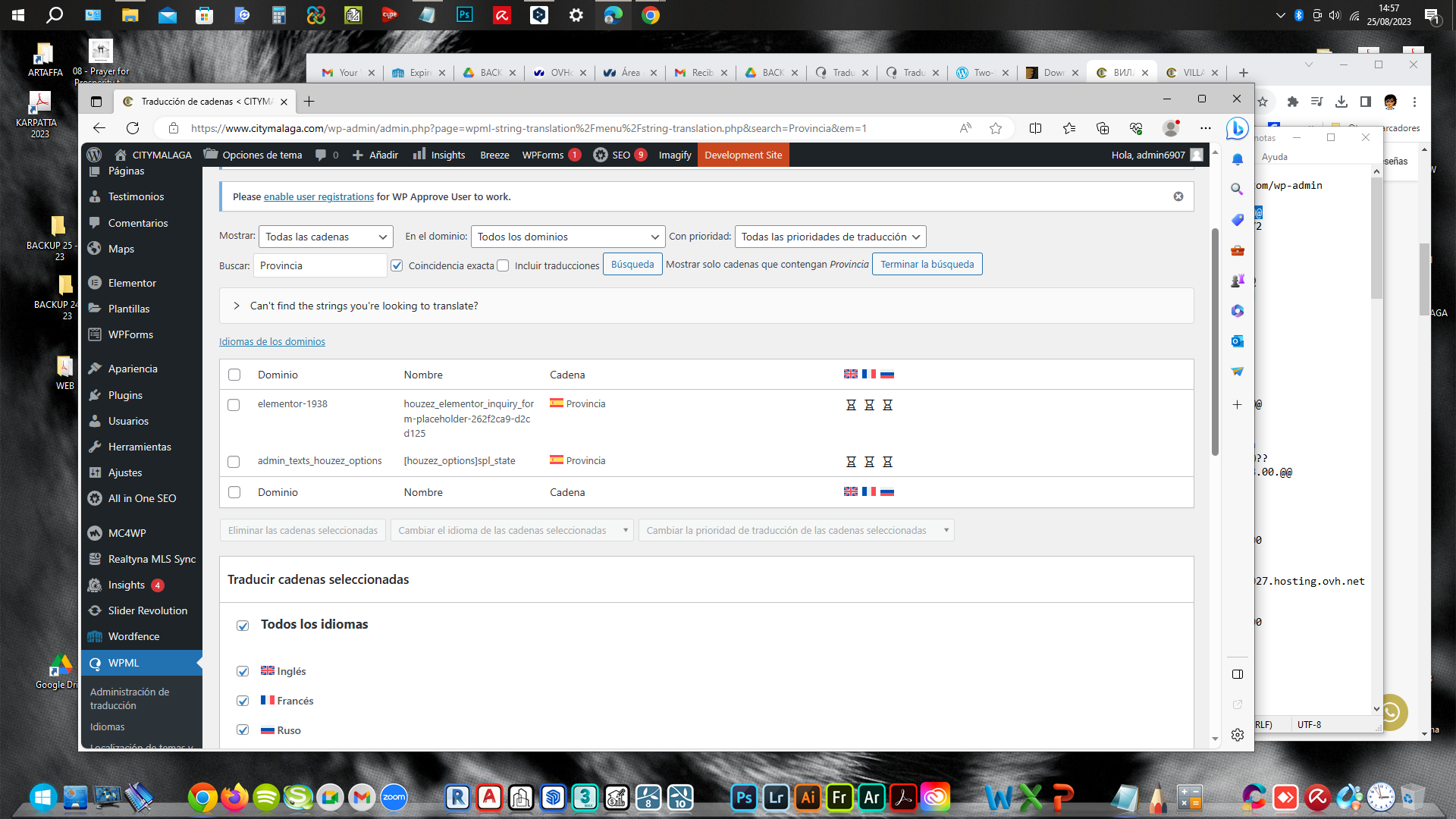The height and width of the screenshot is (819, 1456).
Task: Open WPForms item in admin bar
Action: point(551,155)
